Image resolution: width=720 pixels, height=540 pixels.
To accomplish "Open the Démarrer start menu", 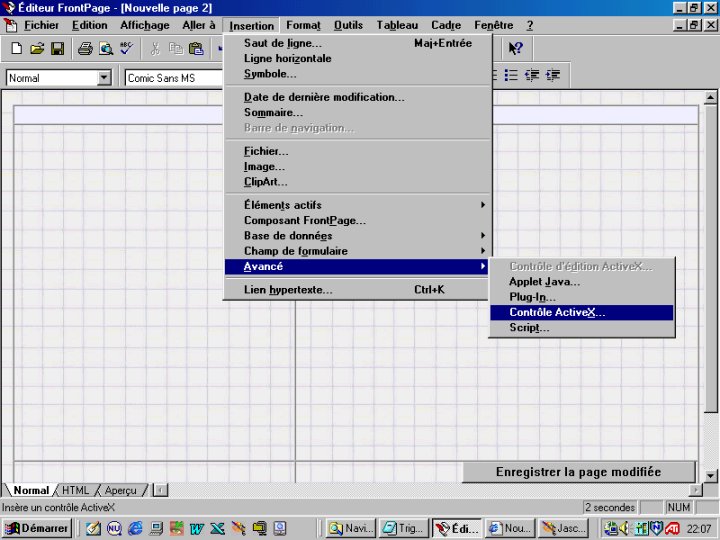I will coord(36,529).
